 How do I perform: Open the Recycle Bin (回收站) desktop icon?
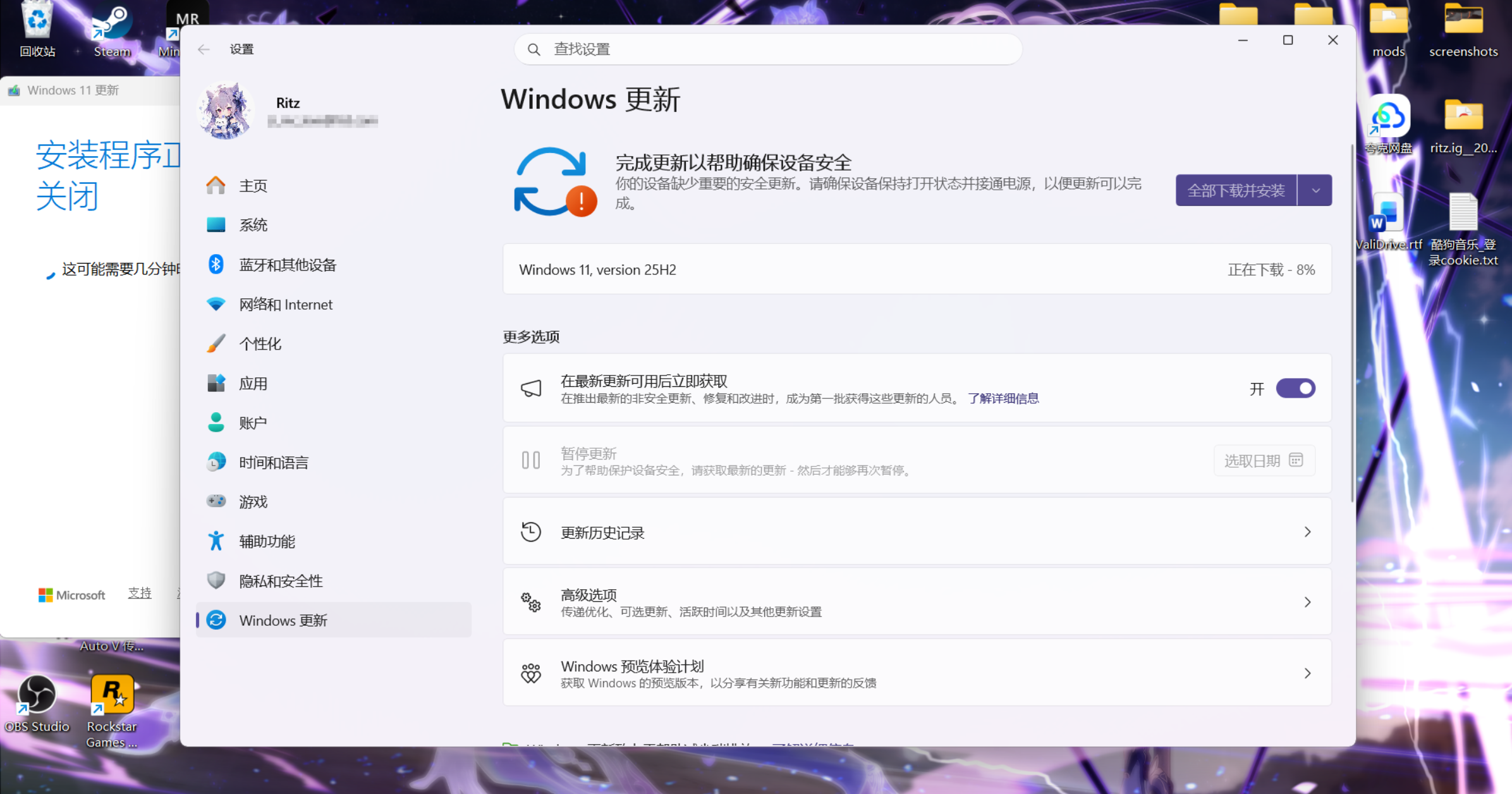37,30
